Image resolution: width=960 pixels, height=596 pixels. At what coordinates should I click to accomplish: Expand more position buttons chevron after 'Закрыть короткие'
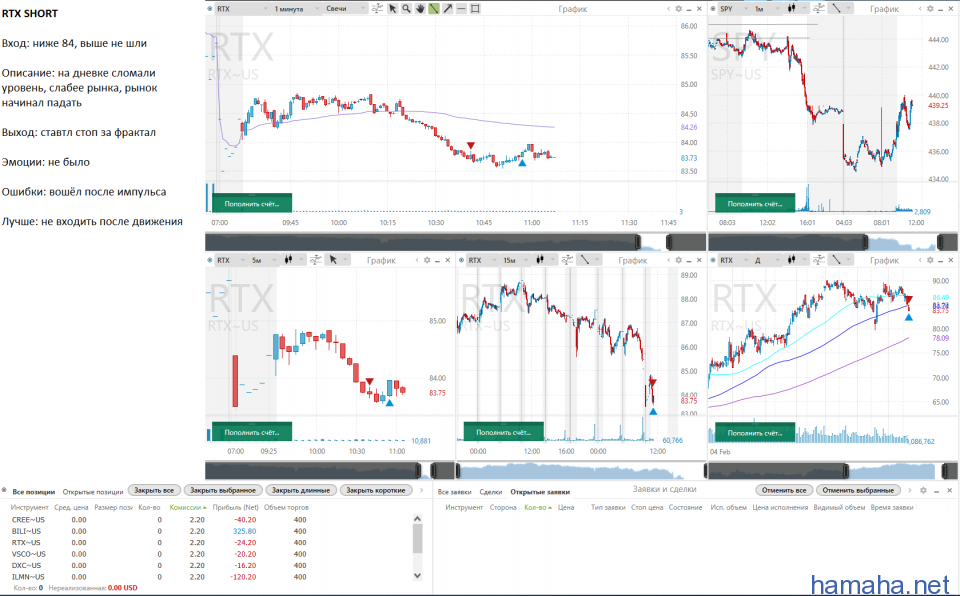pos(421,491)
